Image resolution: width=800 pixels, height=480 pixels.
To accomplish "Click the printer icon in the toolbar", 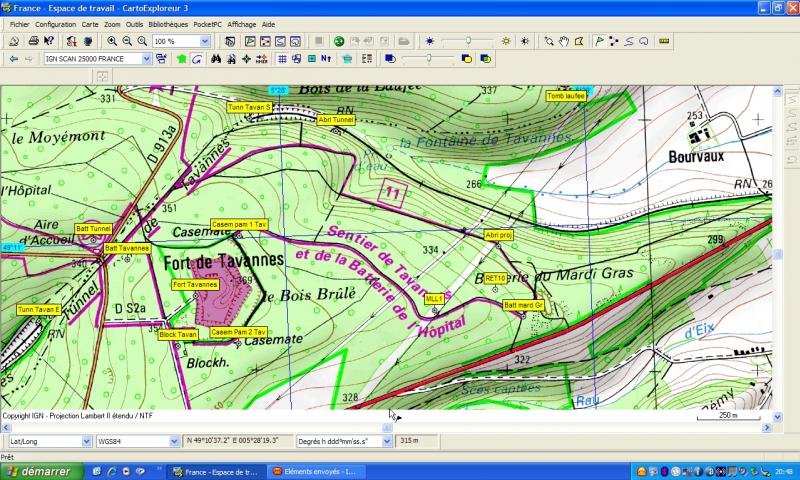I will click(x=33, y=41).
